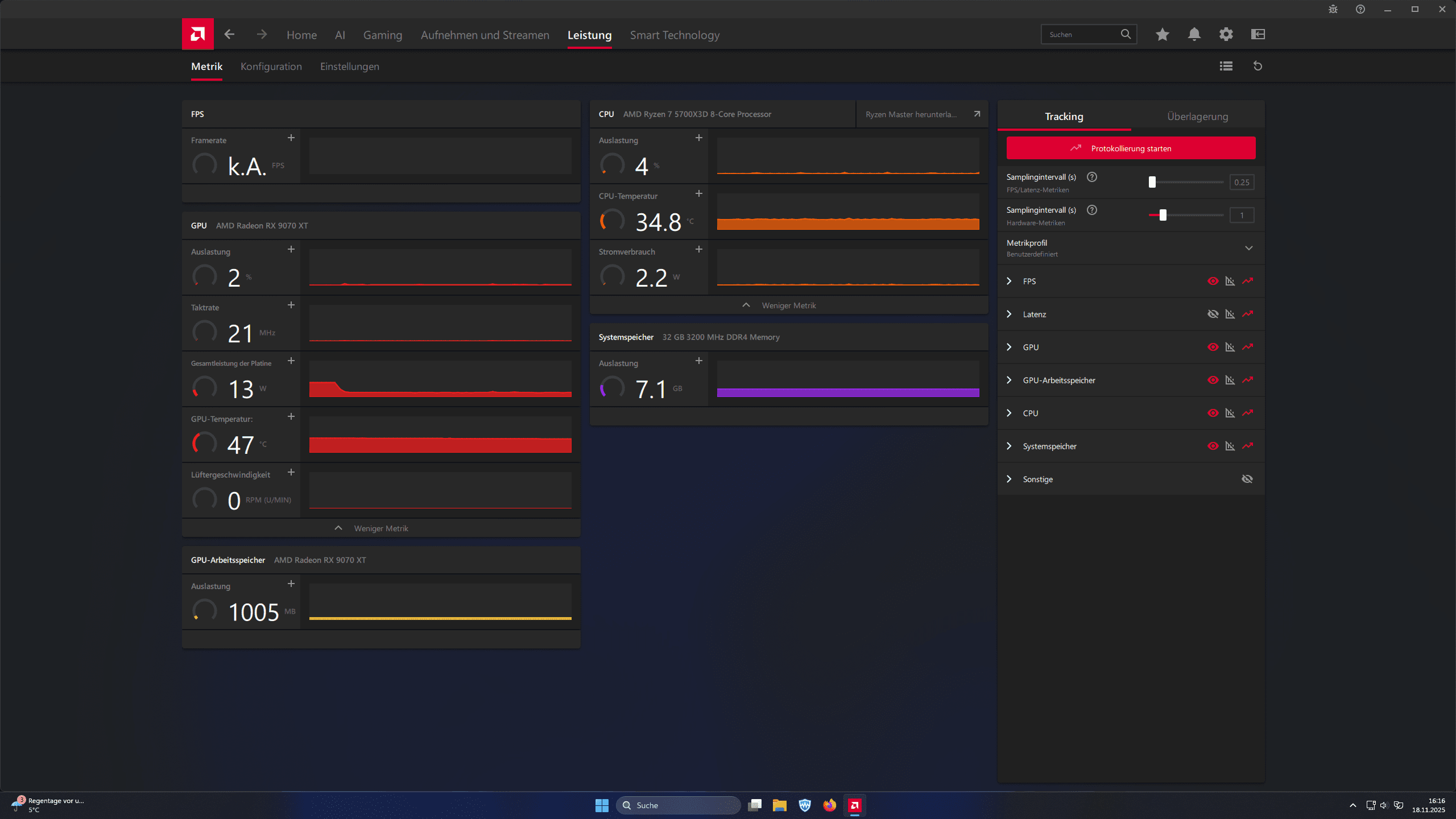Switch to list view icon
Image resolution: width=1456 pixels, height=819 pixels.
(x=1226, y=66)
